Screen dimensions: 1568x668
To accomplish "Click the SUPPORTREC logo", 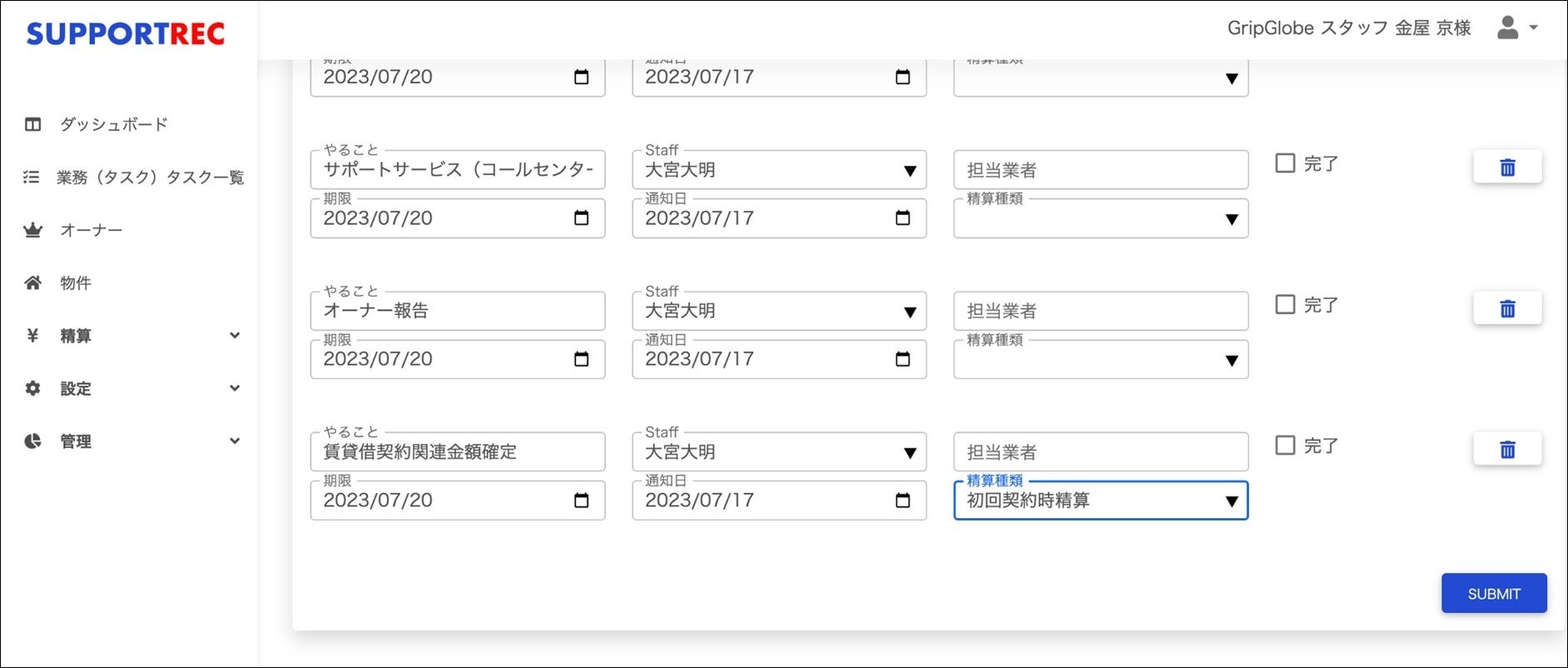I will [126, 33].
